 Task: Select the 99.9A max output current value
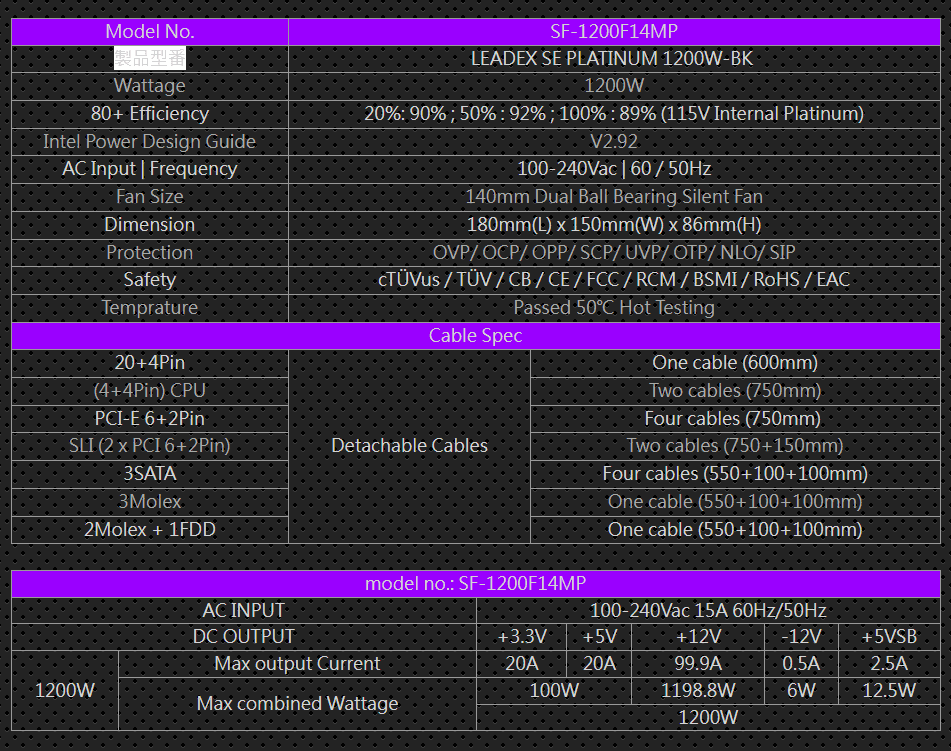pos(699,663)
